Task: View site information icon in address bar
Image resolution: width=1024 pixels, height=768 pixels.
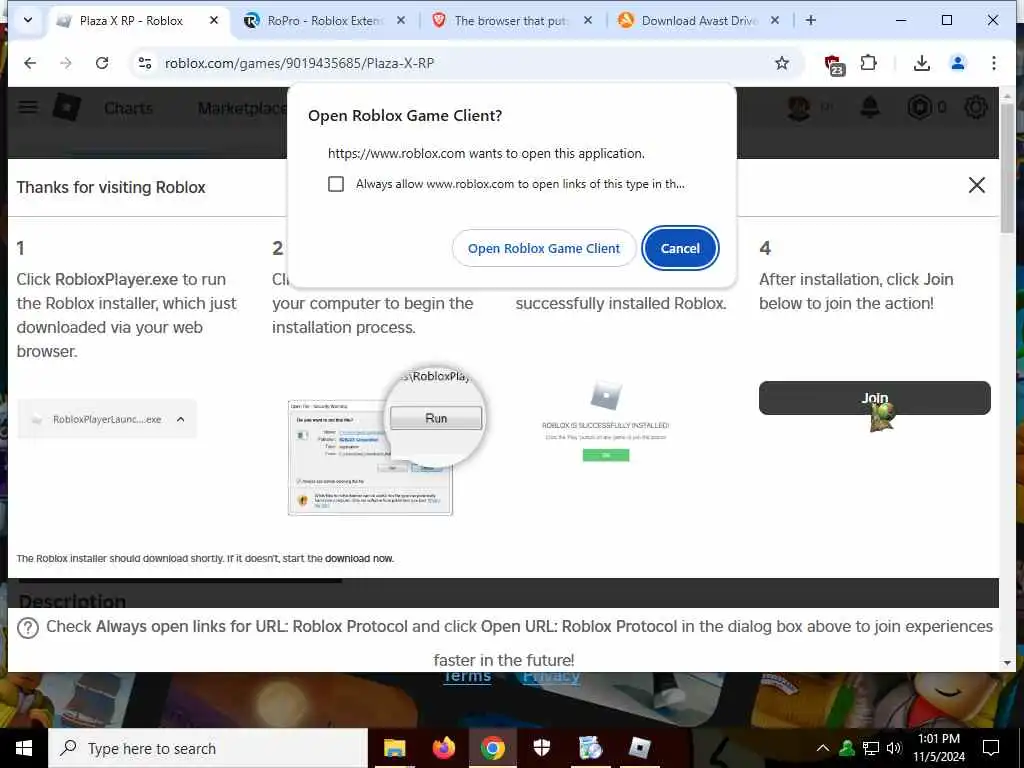Action: point(145,63)
